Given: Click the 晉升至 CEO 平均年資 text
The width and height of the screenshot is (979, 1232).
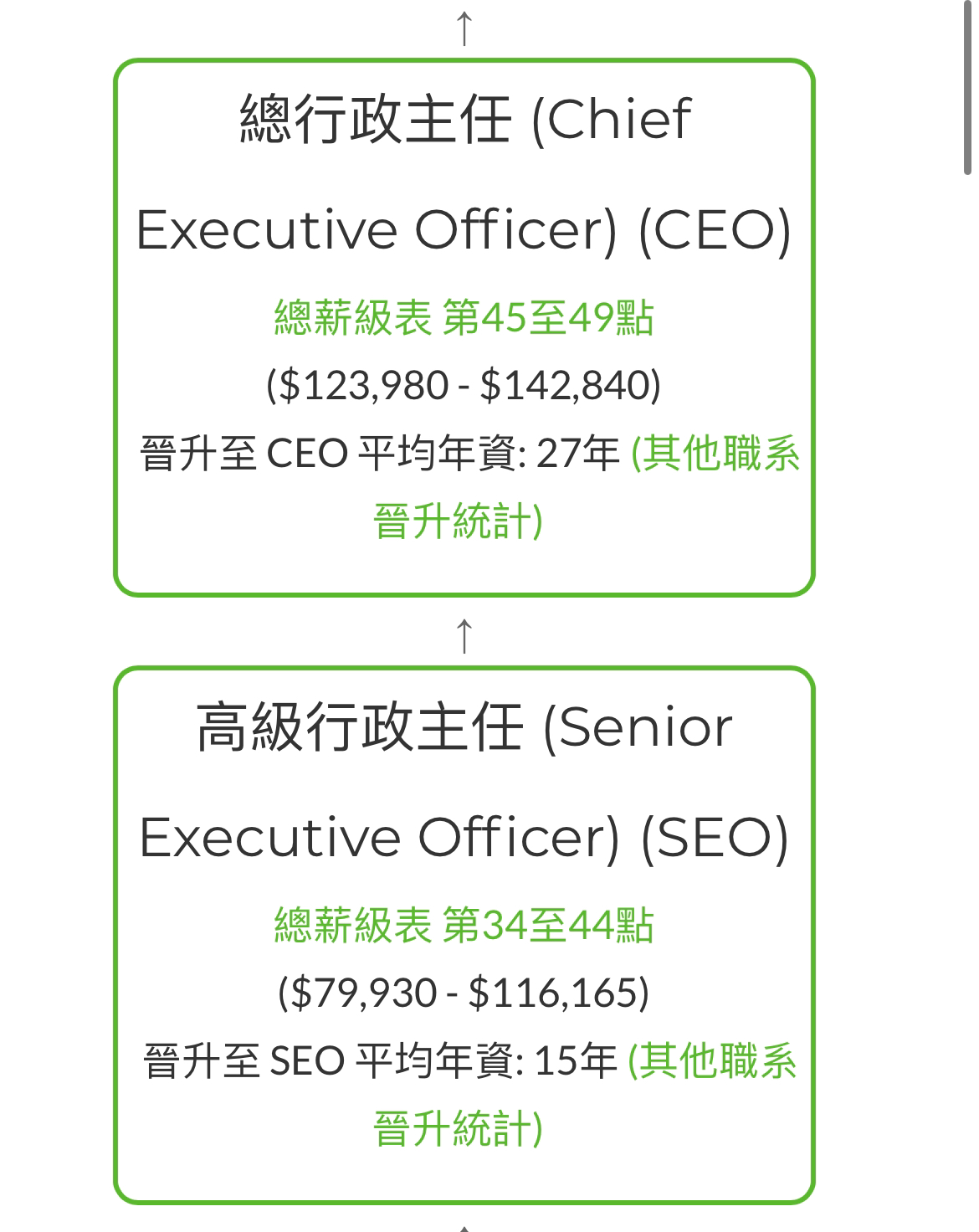Looking at the screenshot, I should 333,454.
